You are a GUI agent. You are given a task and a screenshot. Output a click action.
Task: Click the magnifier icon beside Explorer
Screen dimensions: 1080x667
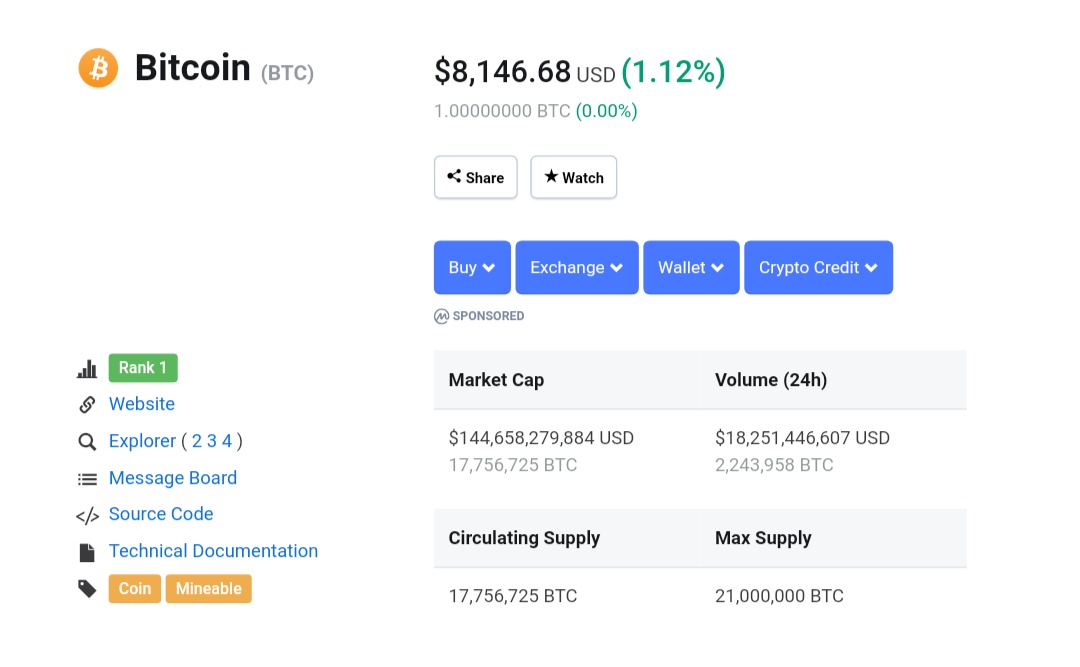pyautogui.click(x=87, y=442)
